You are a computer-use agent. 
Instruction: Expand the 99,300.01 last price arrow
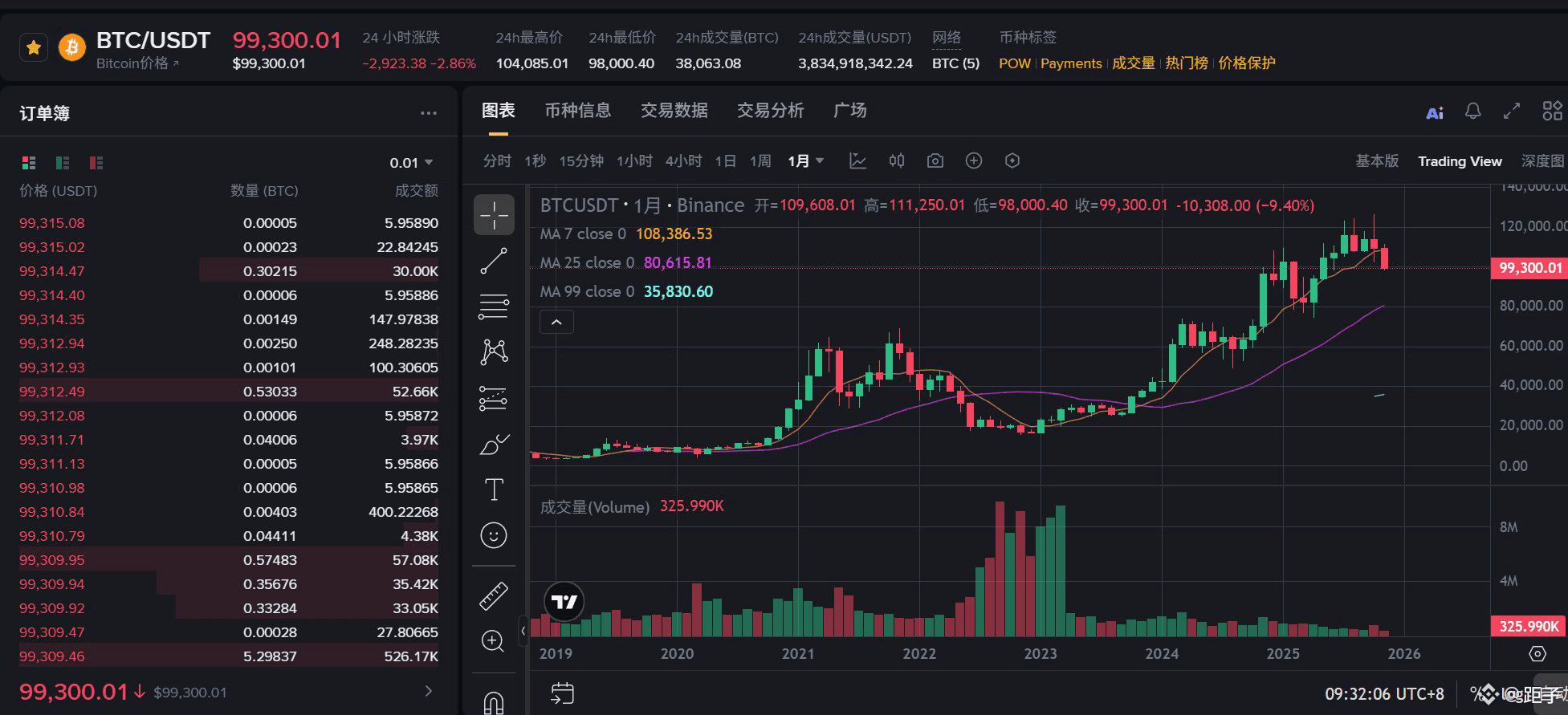pos(428,691)
